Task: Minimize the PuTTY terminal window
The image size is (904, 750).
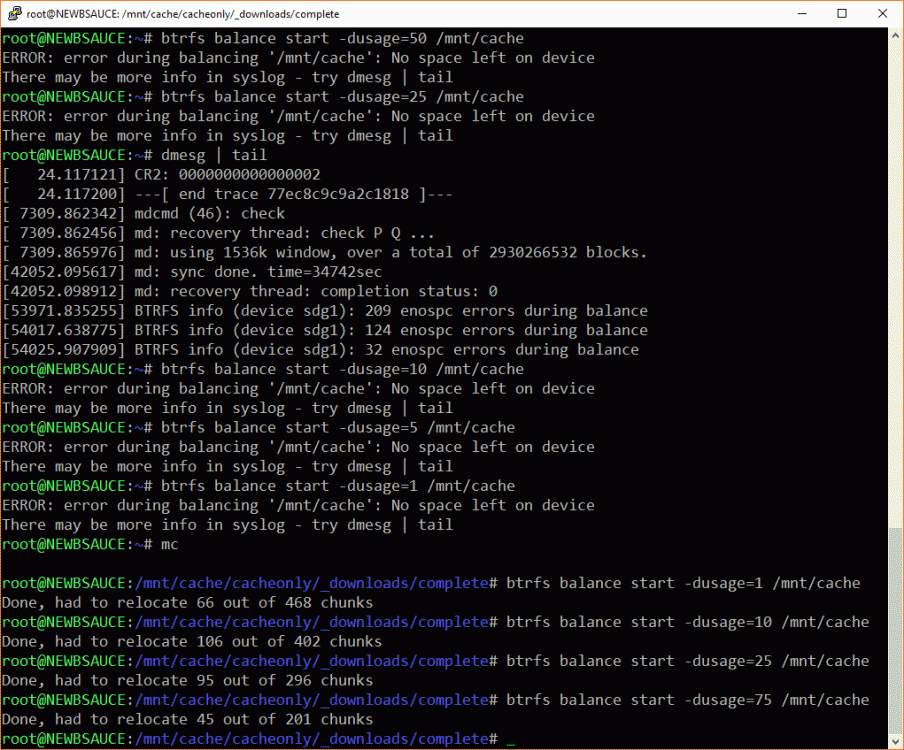Action: pos(802,13)
